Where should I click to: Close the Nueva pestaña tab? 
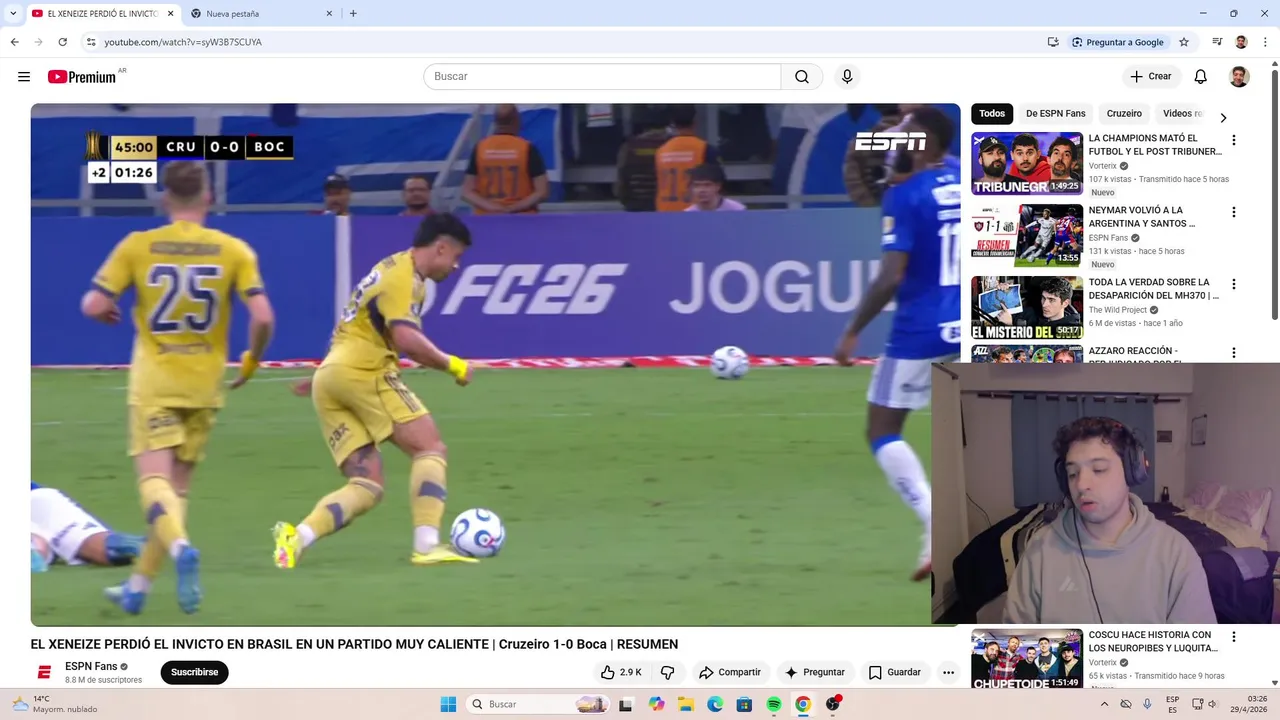tap(329, 13)
